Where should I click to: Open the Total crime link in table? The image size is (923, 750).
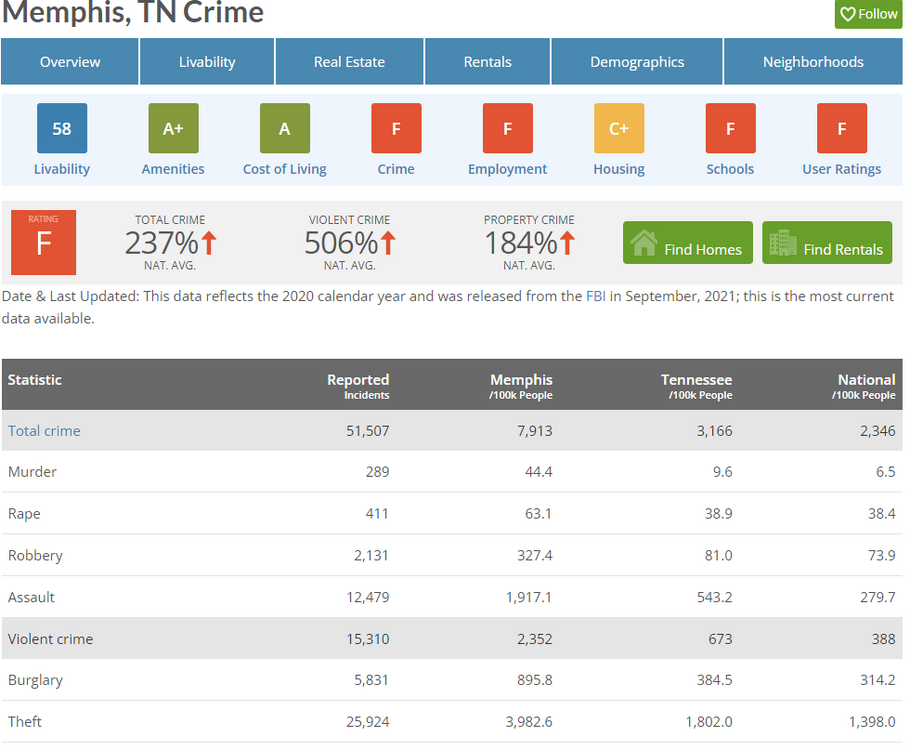[x=44, y=431]
